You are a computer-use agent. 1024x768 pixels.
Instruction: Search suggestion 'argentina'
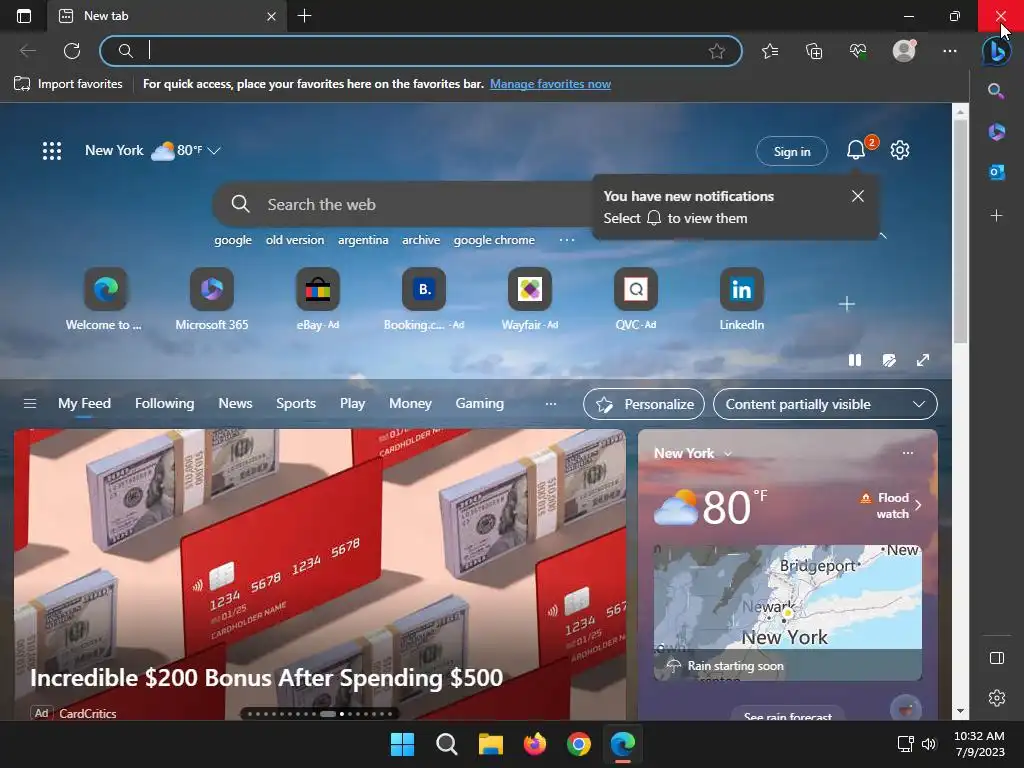[x=363, y=240]
